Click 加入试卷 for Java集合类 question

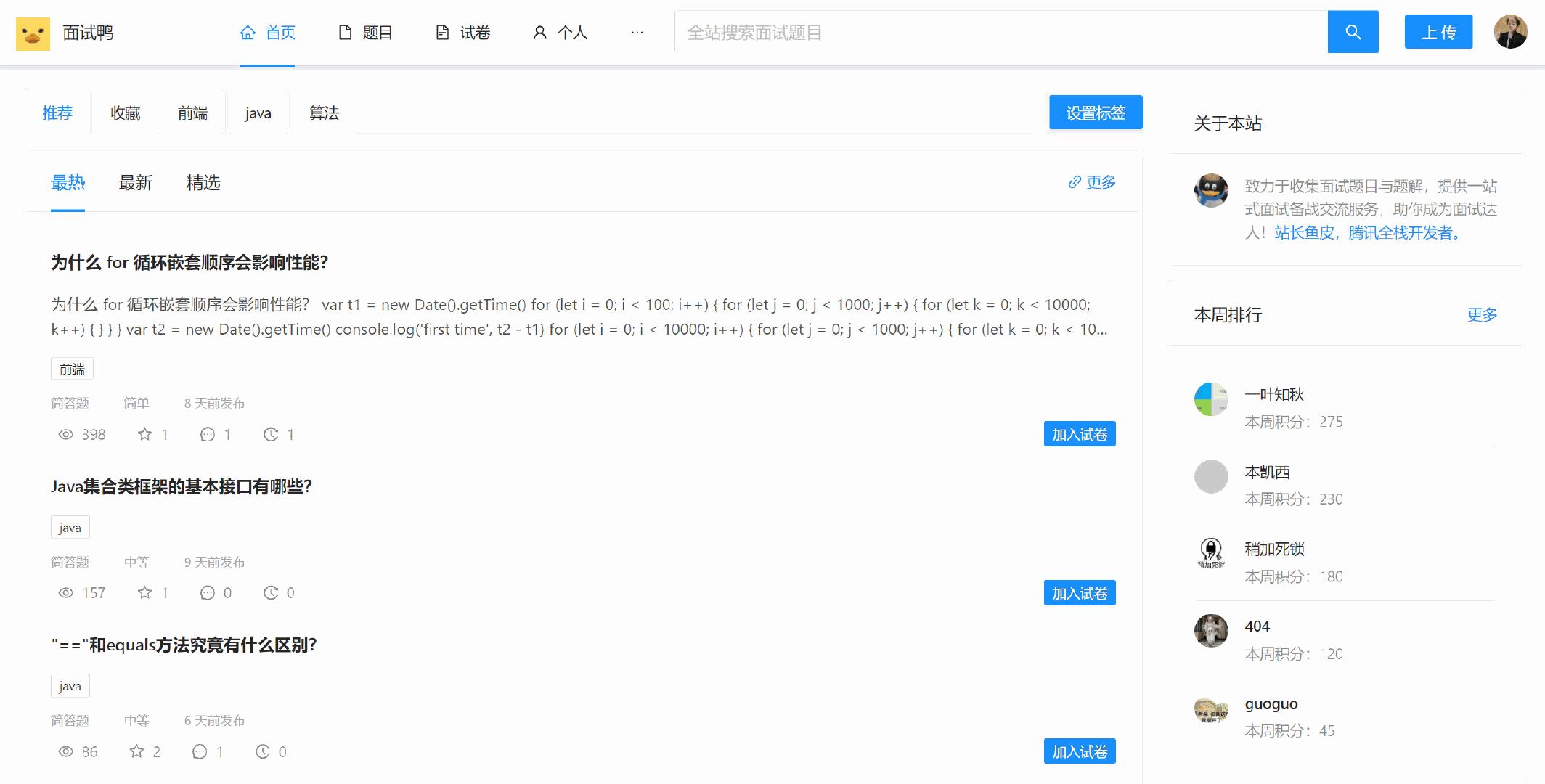click(1079, 593)
